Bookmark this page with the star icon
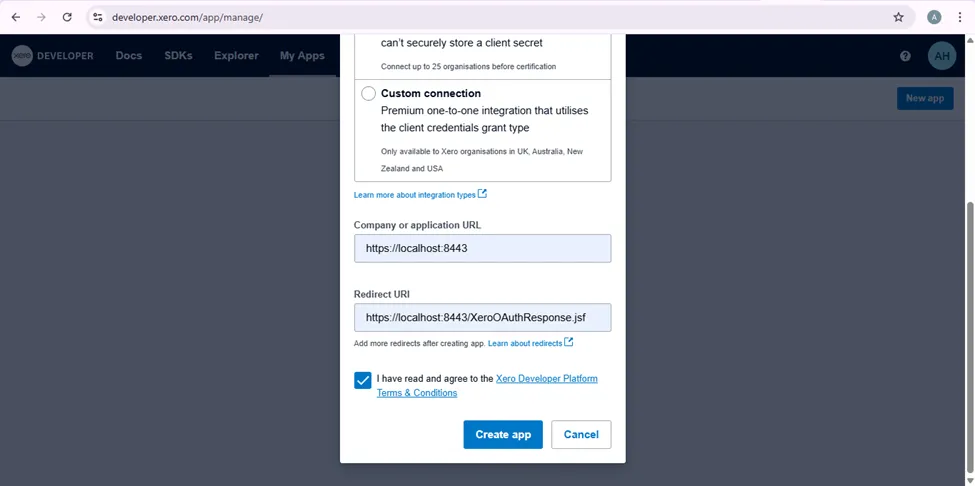The height and width of the screenshot is (486, 975). pyautogui.click(x=898, y=17)
